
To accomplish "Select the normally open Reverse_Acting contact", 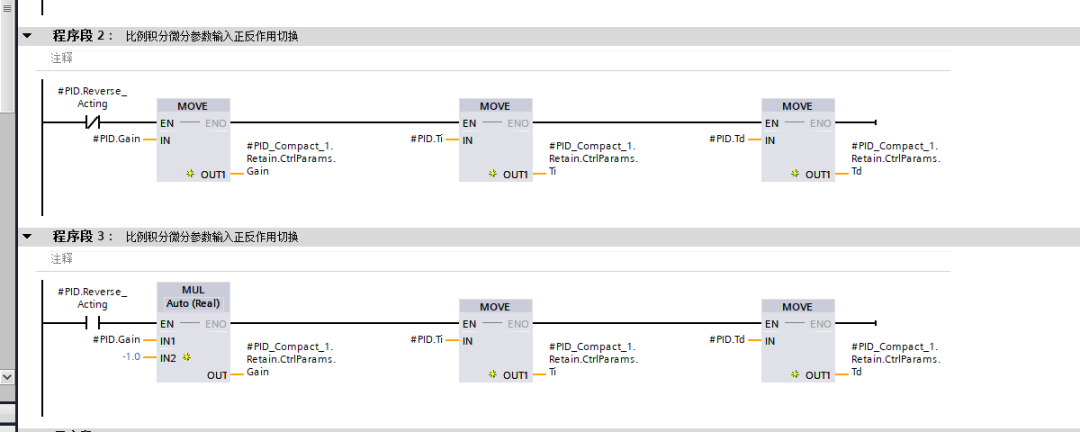I will 92,323.
